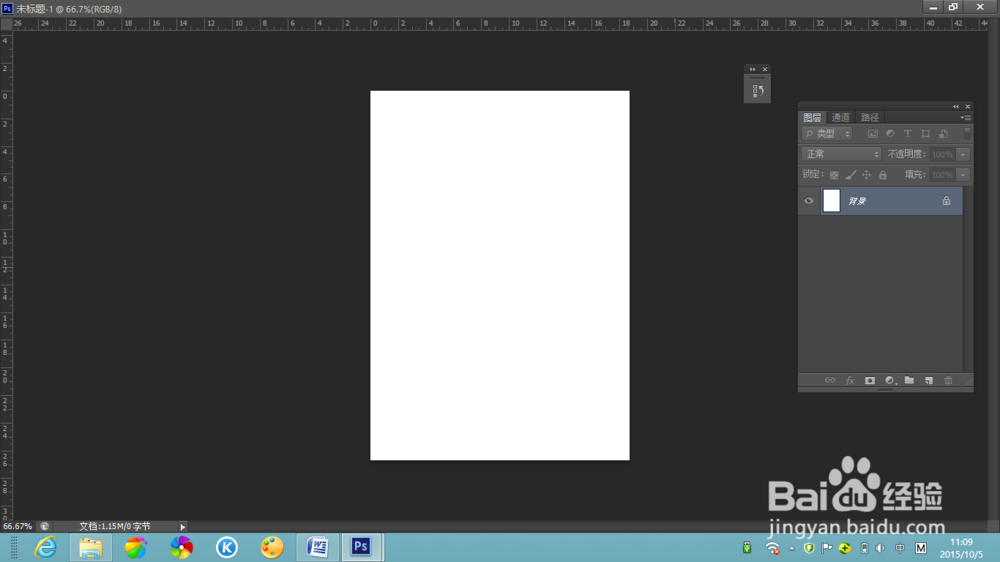Add a layer mask
Image resolution: width=1000 pixels, height=562 pixels.
tap(870, 381)
